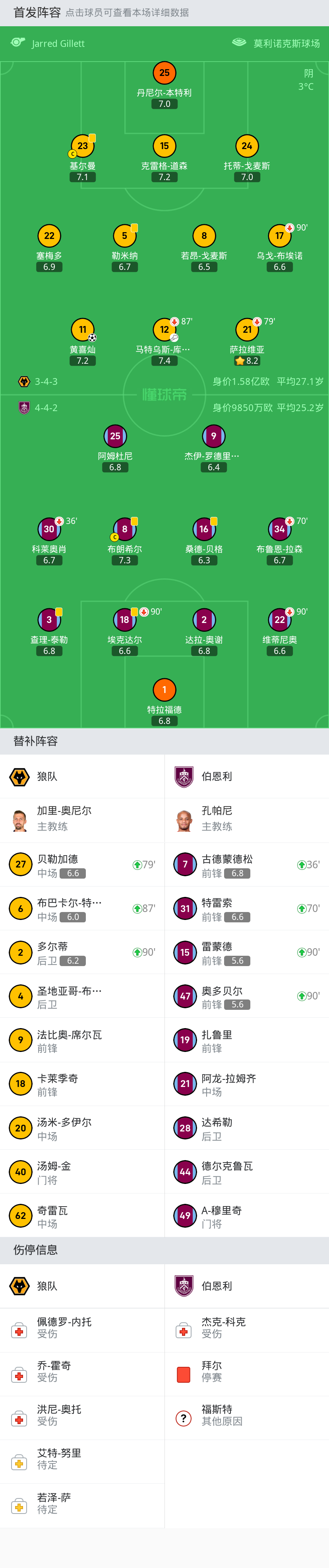Click substitute goalkeeper 汤姆-金 number 40
Image resolution: width=329 pixels, height=1568 pixels.
pyautogui.click(x=82, y=1172)
